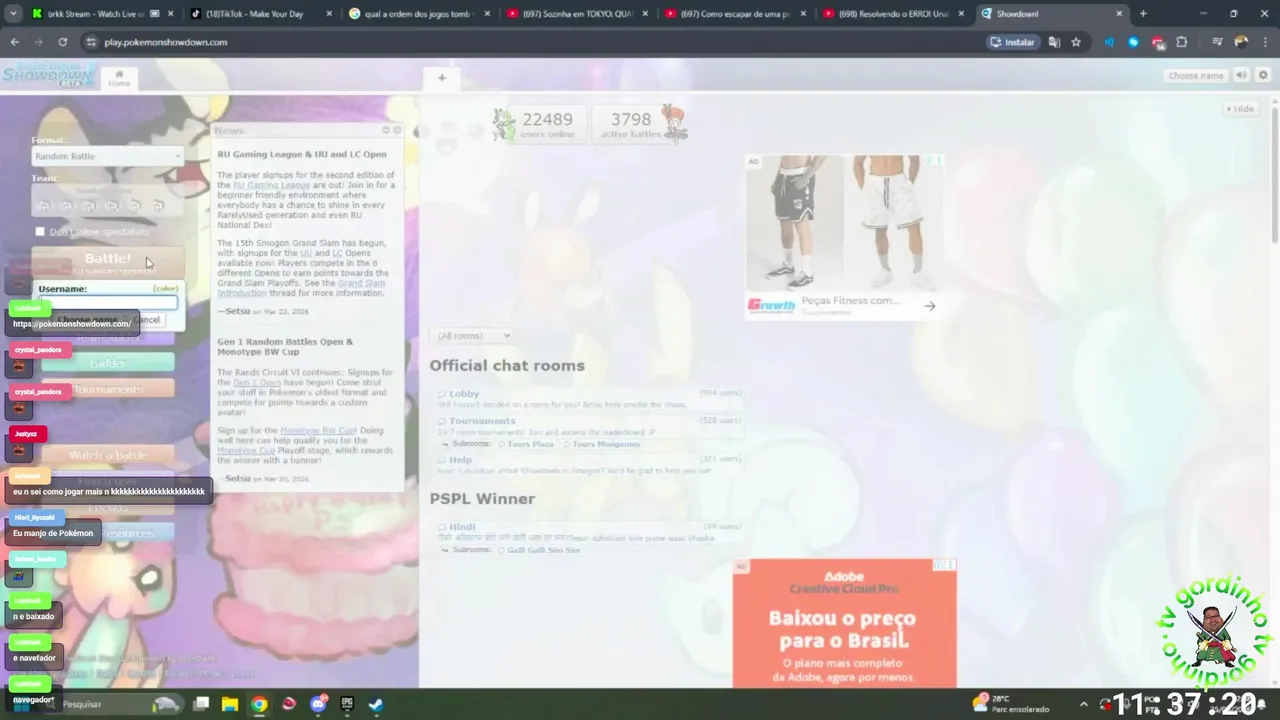1280x720 pixels.
Task: Open the RU Gaming League link
Action: click(x=271, y=185)
